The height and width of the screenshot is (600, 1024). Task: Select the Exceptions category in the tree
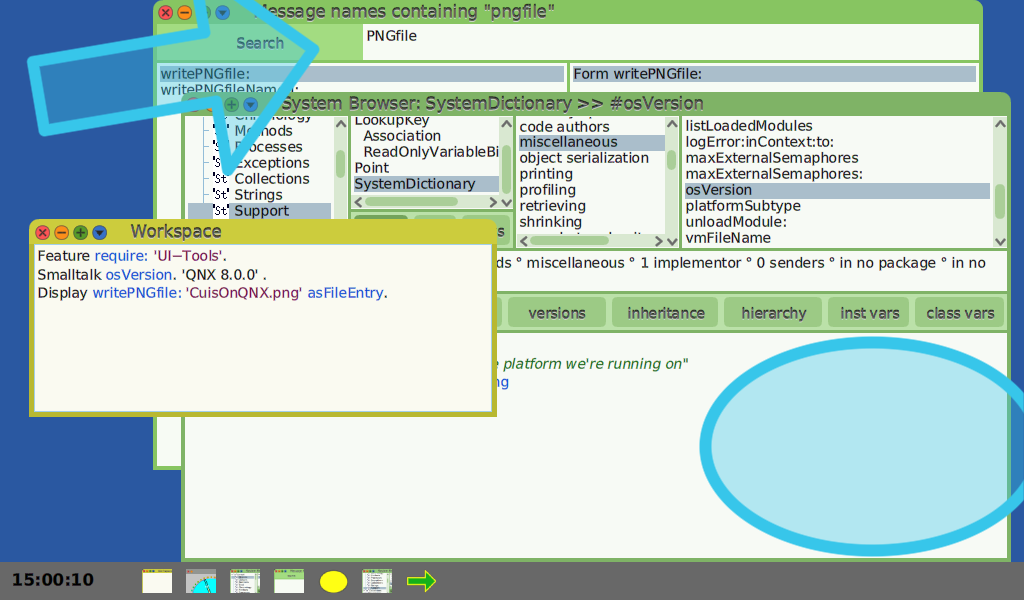coord(271,163)
